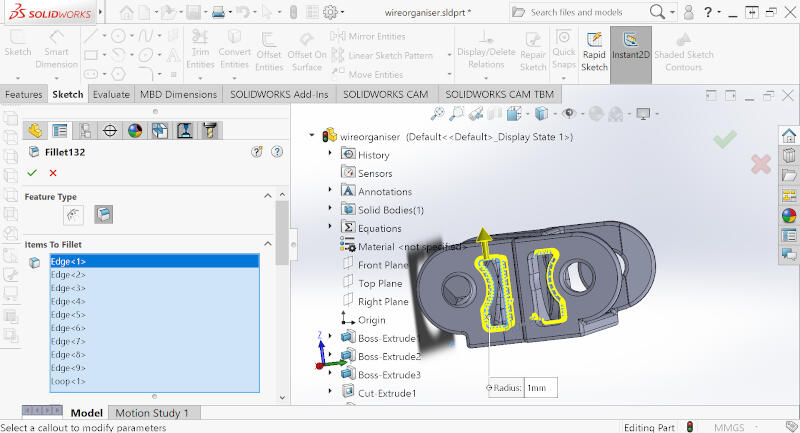The width and height of the screenshot is (800, 433).
Task: Select Edge<5> in the fillet list
Action: point(154,315)
